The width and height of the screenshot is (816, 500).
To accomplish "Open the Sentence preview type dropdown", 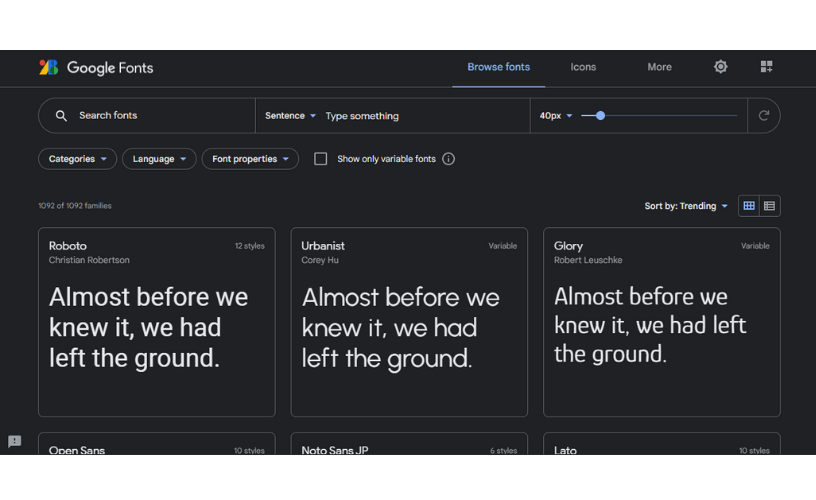I will (290, 116).
